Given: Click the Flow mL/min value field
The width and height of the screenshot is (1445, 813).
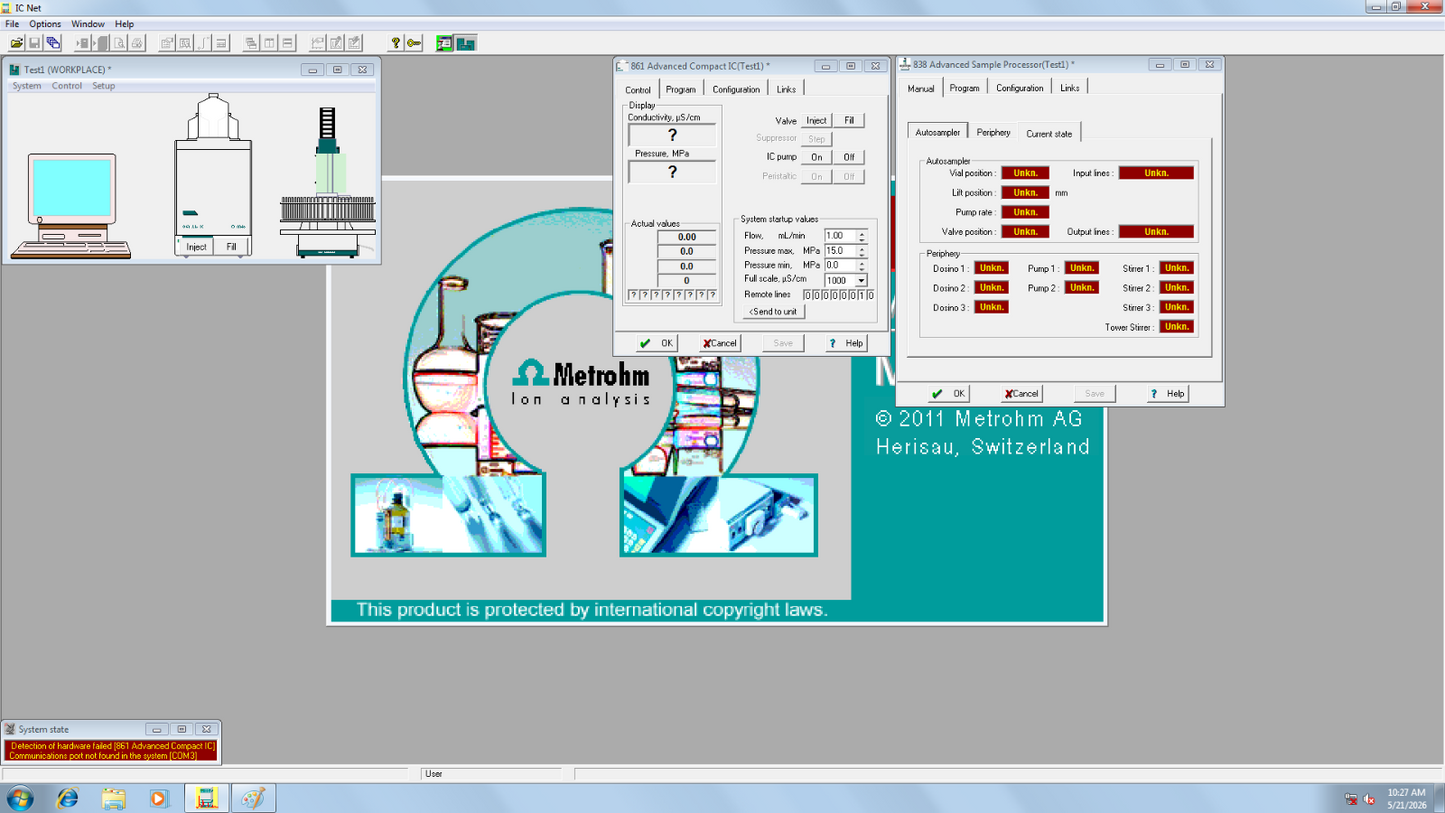Looking at the screenshot, I should click(840, 236).
